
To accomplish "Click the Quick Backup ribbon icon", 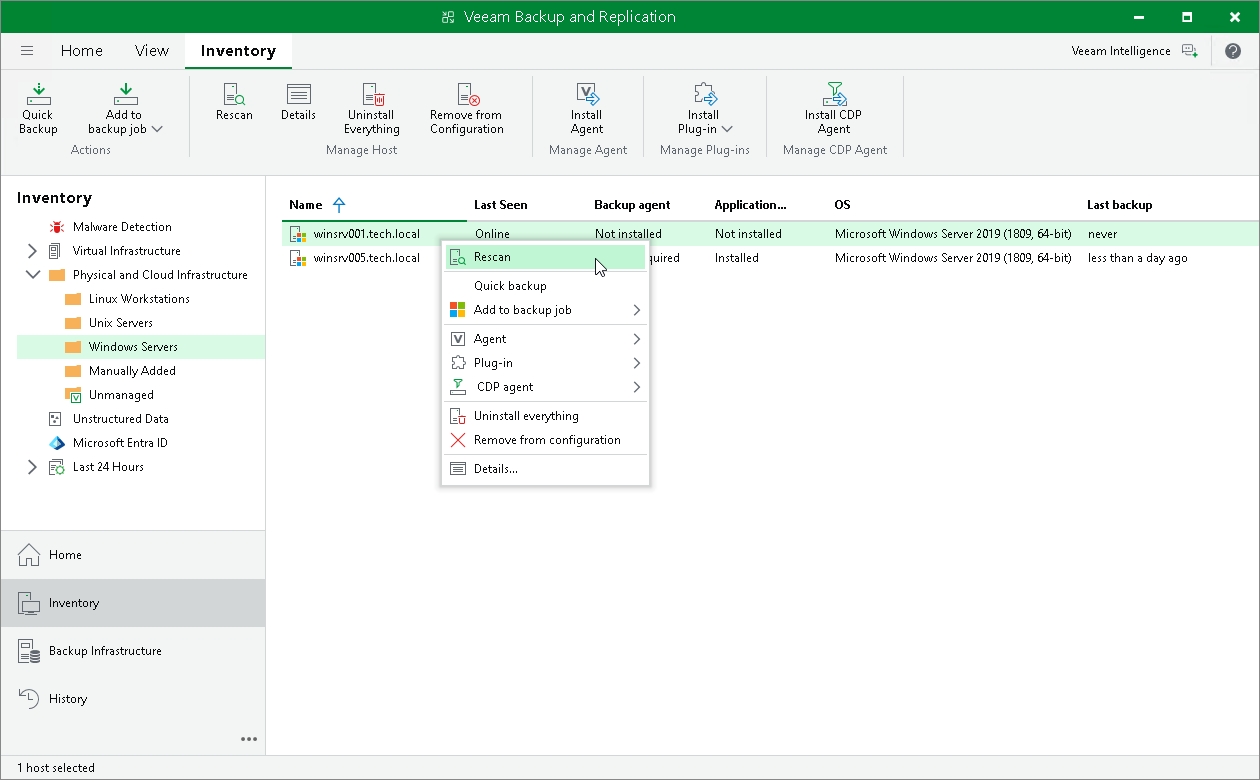I will [38, 108].
